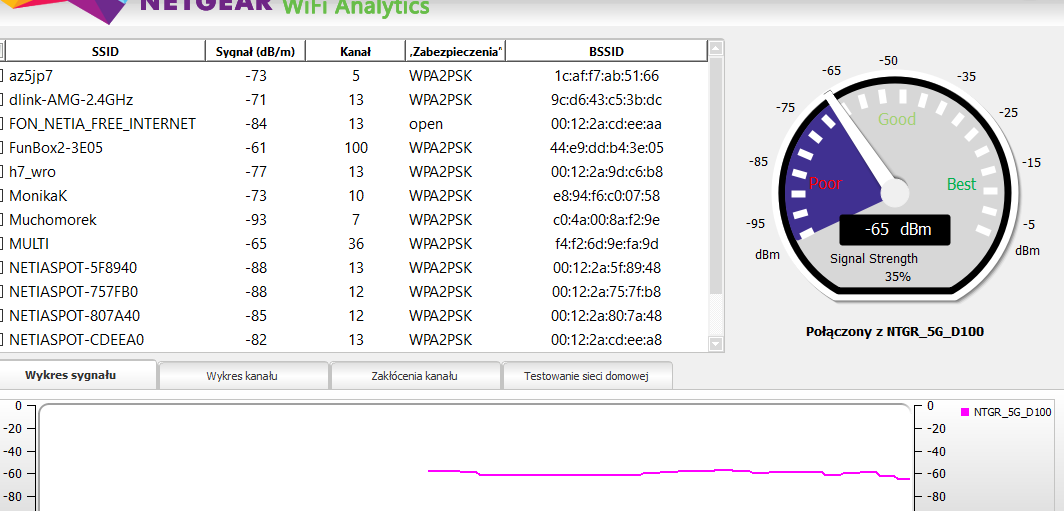Toggle checkbox for az5jp7 network

(x=2, y=76)
